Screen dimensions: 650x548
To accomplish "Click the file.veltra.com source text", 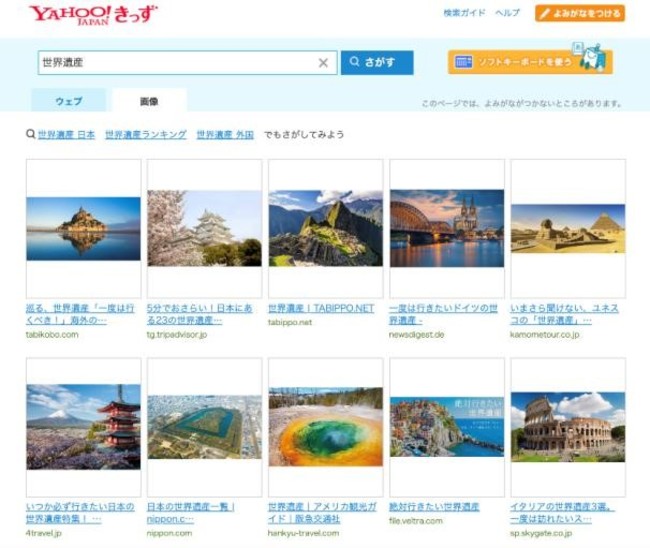I will (x=415, y=521).
